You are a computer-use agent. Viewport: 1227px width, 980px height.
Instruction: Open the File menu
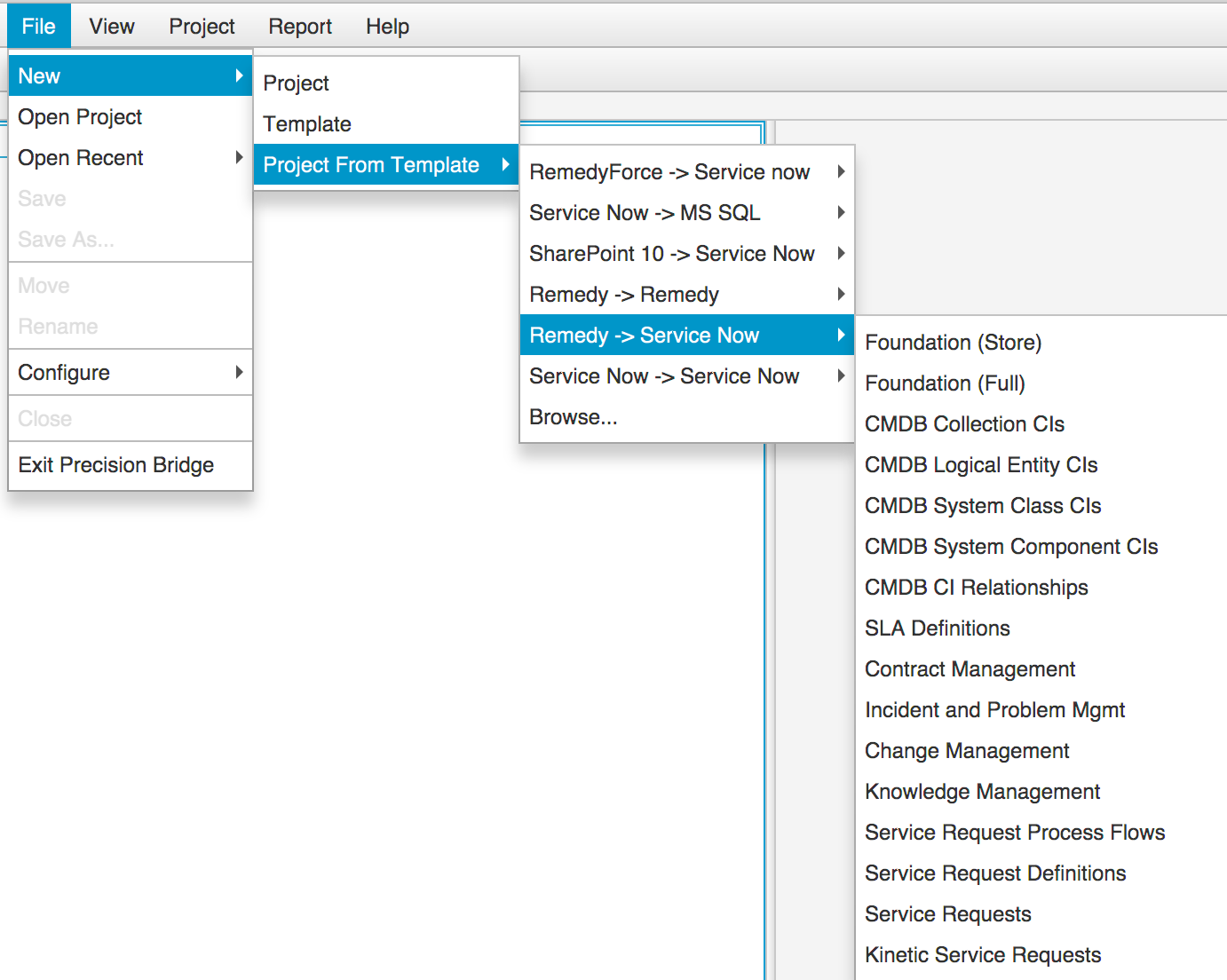pos(39,26)
